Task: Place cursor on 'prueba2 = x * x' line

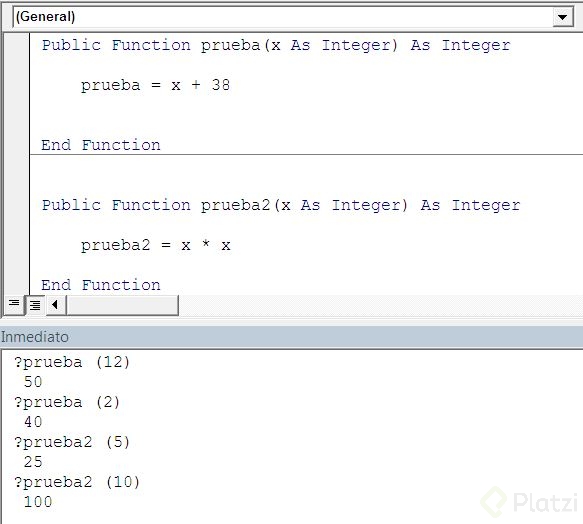Action: pyautogui.click(x=155, y=245)
